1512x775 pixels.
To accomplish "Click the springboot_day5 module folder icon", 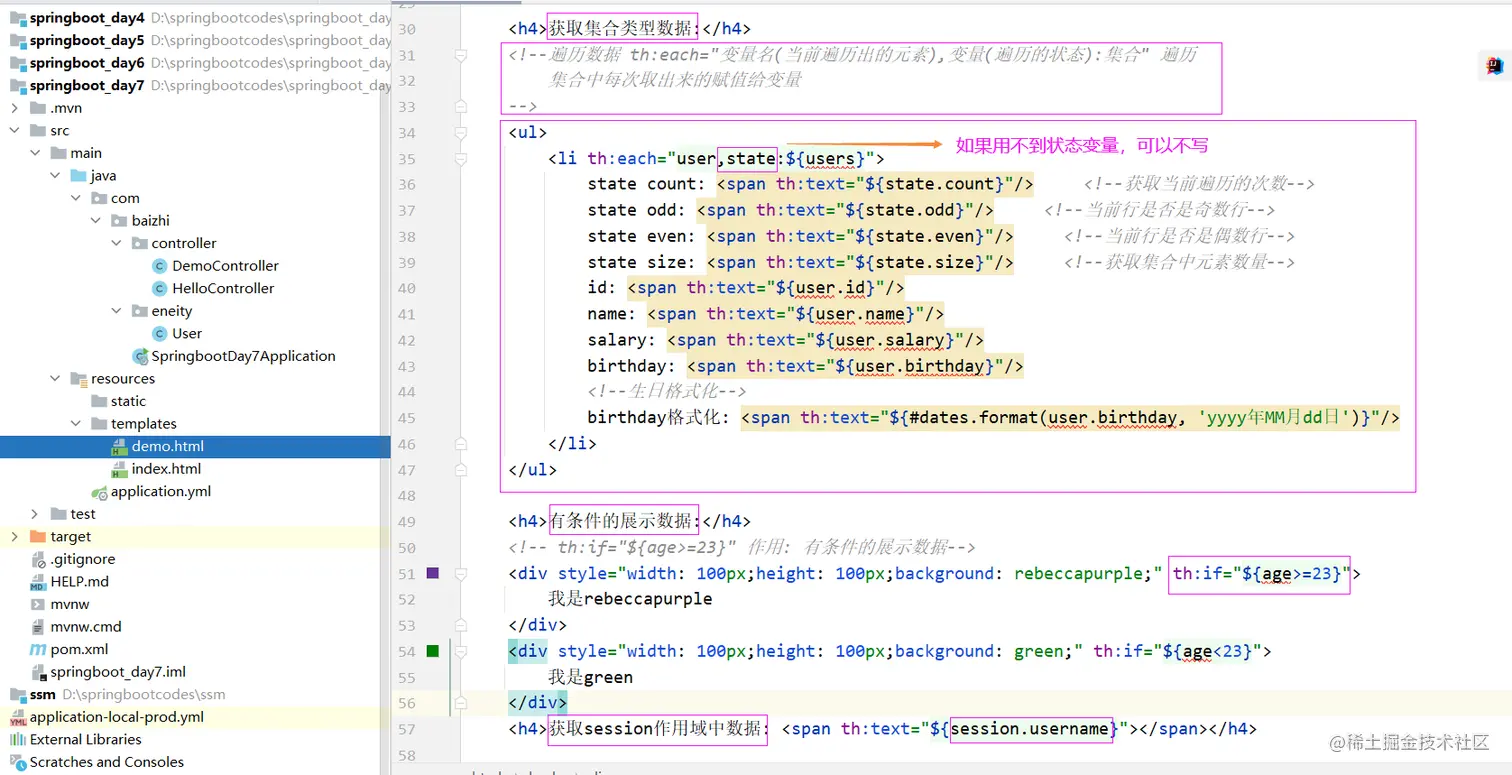I will pos(17,40).
